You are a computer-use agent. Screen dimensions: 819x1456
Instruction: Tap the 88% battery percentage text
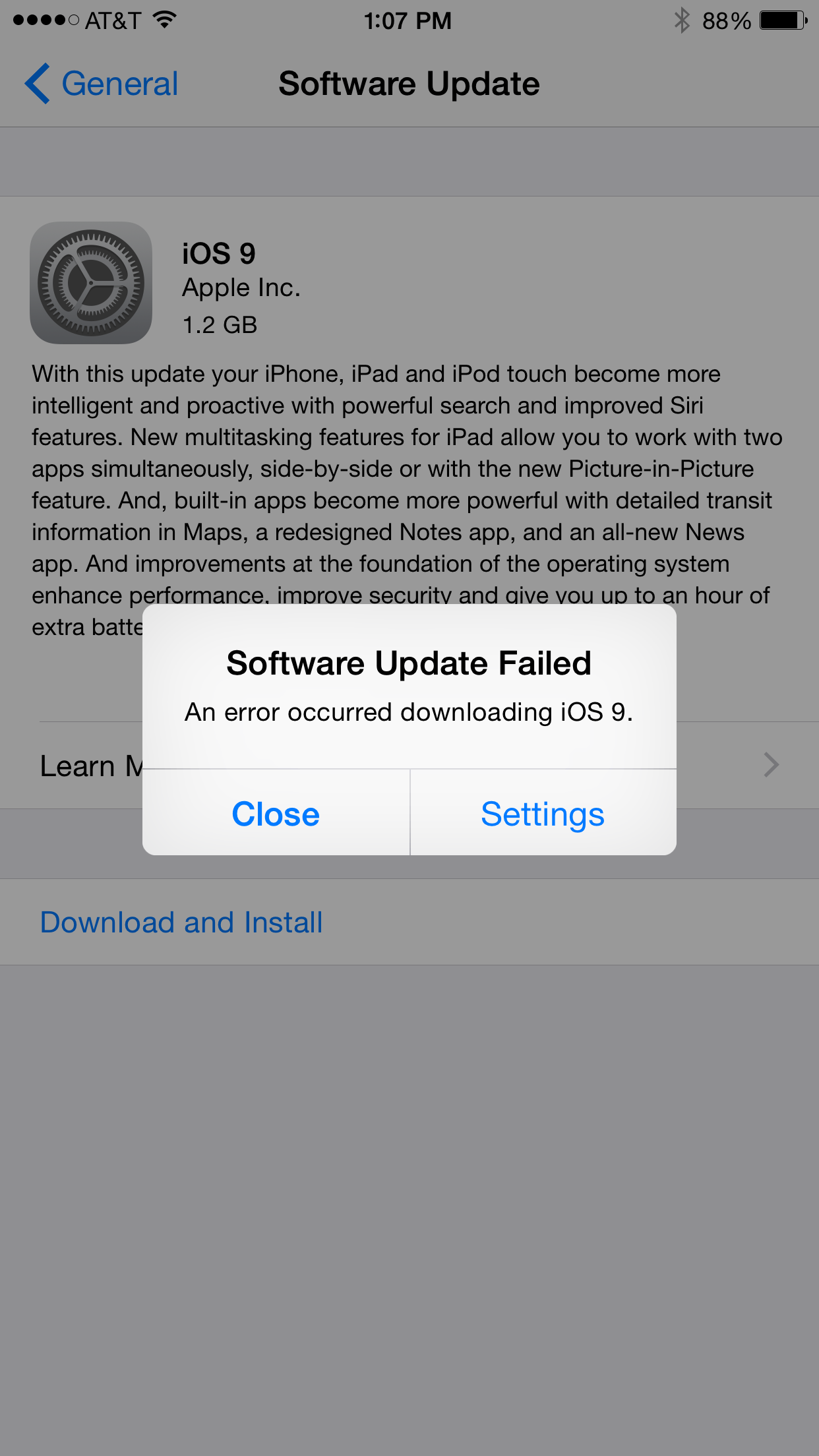coord(727,21)
